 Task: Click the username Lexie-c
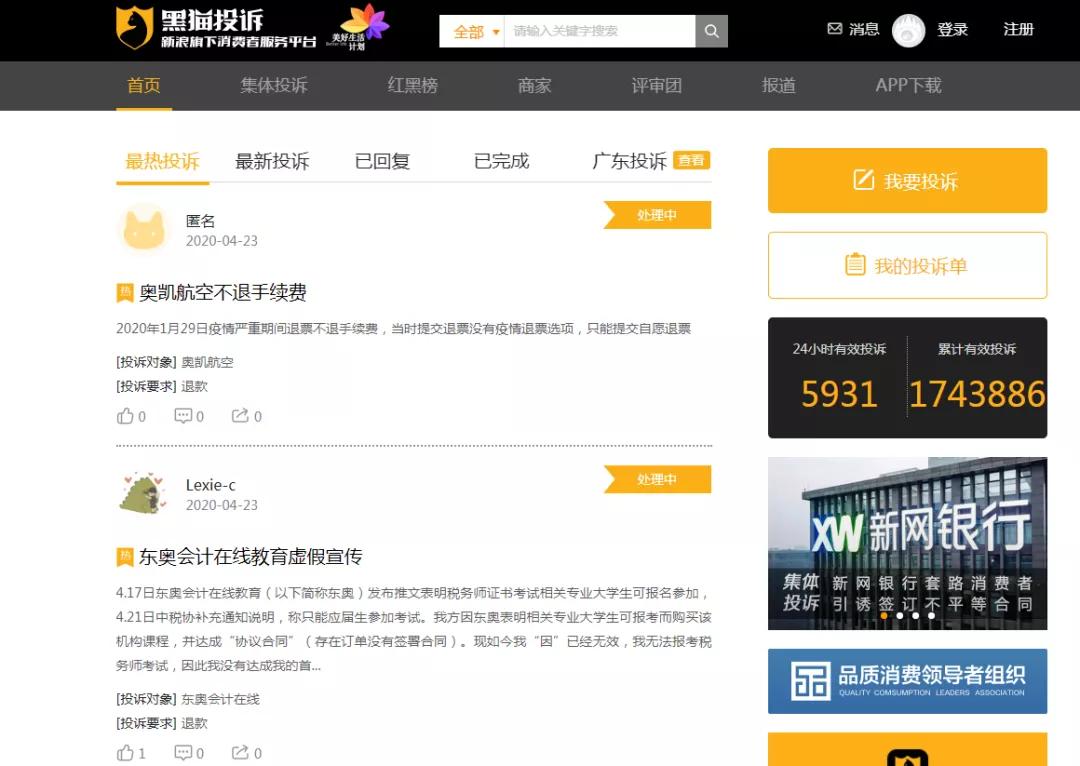(211, 485)
